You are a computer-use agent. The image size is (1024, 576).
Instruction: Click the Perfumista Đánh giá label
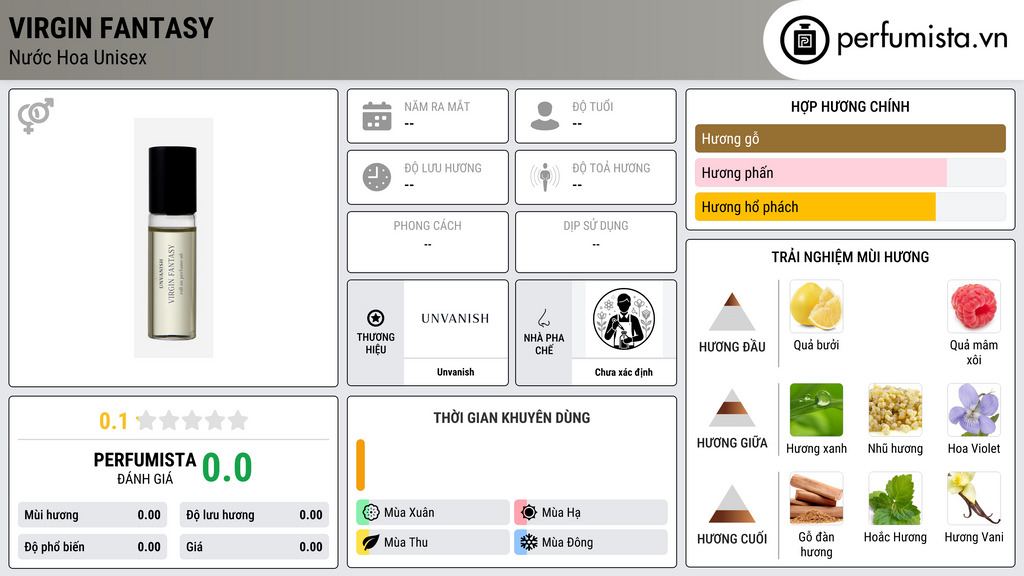144,468
